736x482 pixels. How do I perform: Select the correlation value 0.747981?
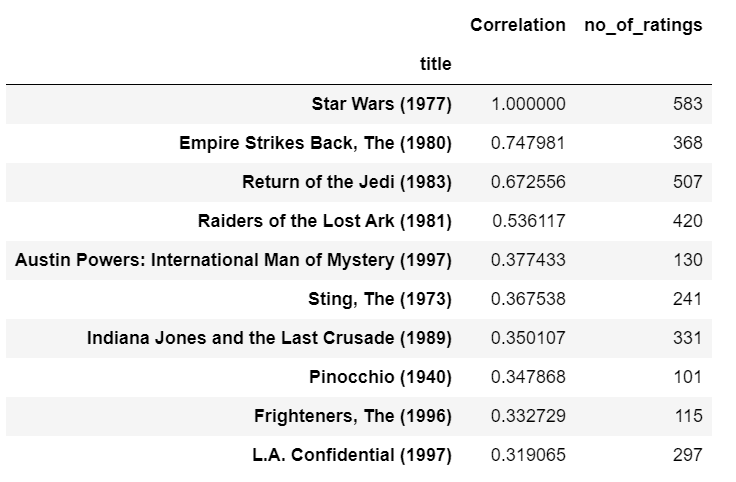tap(528, 143)
